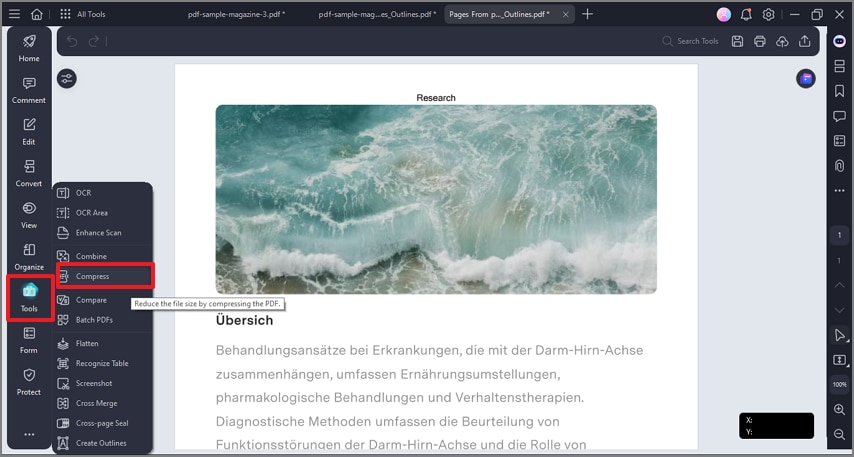Switch to pdf-sample-mag...es_Outlines.pdf tab

point(377,14)
